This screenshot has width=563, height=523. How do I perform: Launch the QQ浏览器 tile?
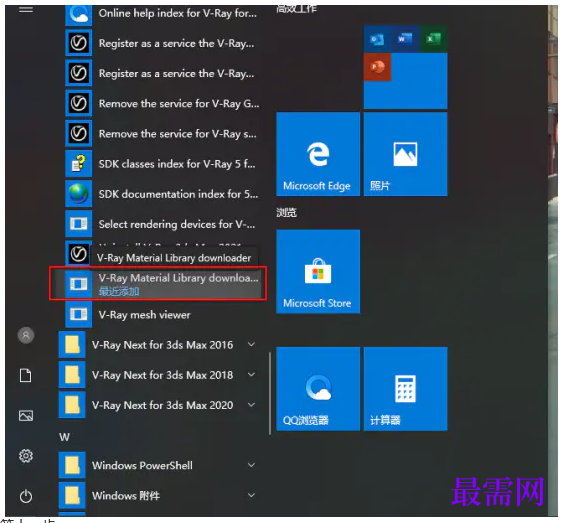point(318,389)
